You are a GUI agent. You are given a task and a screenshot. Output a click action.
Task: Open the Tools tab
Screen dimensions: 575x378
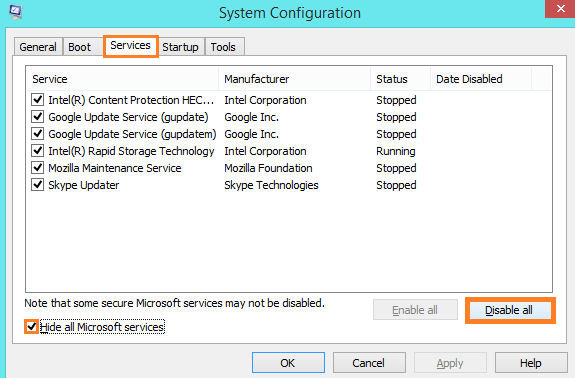tap(223, 47)
